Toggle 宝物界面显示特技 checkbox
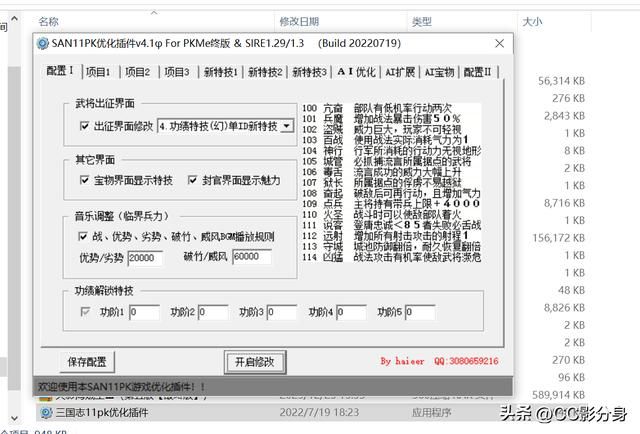Viewport: 640px width, 434px height. (x=84, y=180)
